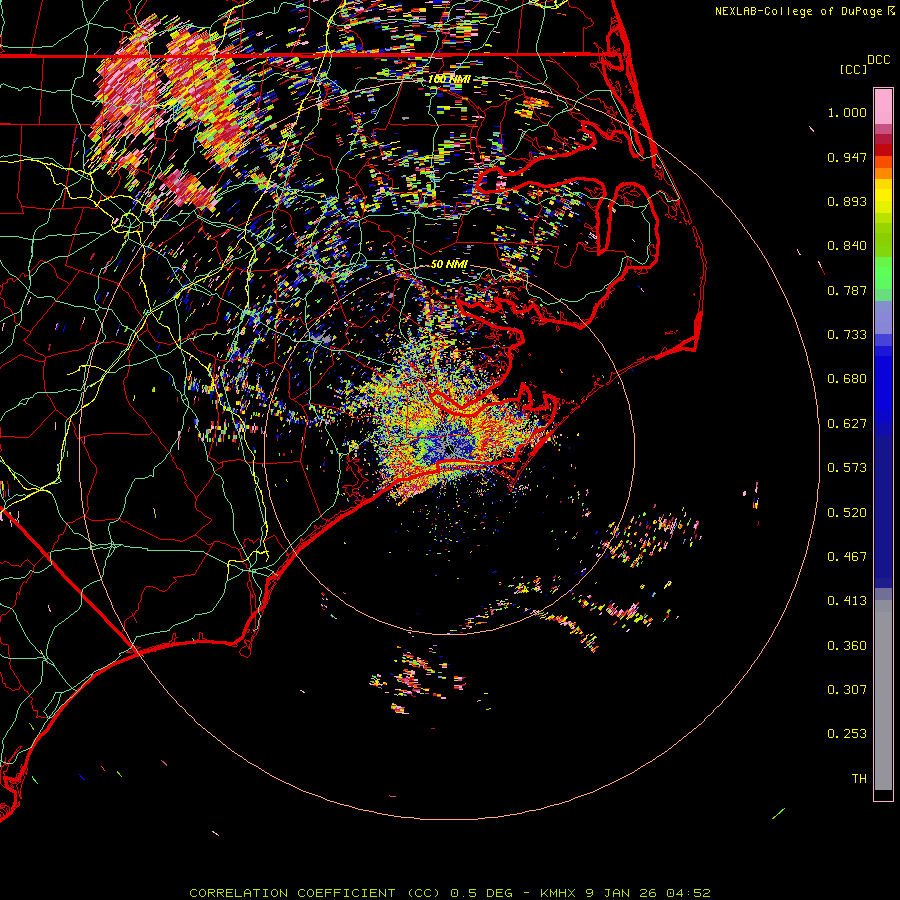Click the NEXLAB-College of DuPage watermark text
The image size is (900, 900).
click(798, 11)
